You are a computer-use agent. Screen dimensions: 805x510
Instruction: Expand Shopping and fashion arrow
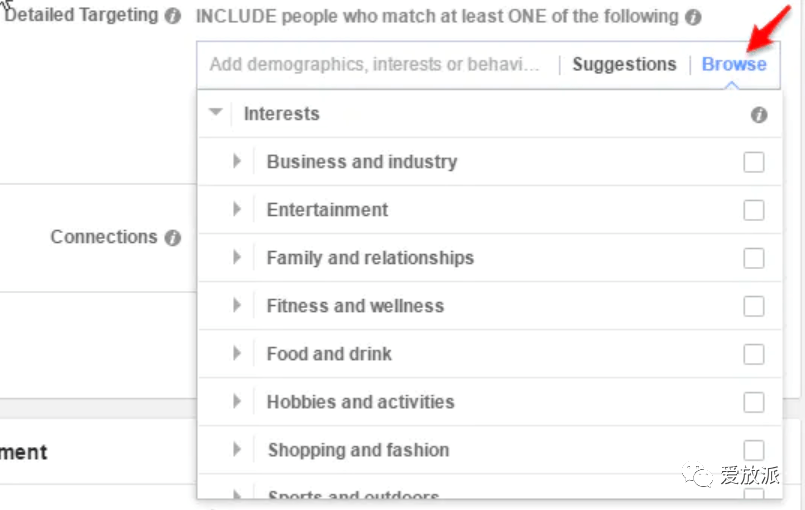pyautogui.click(x=237, y=449)
